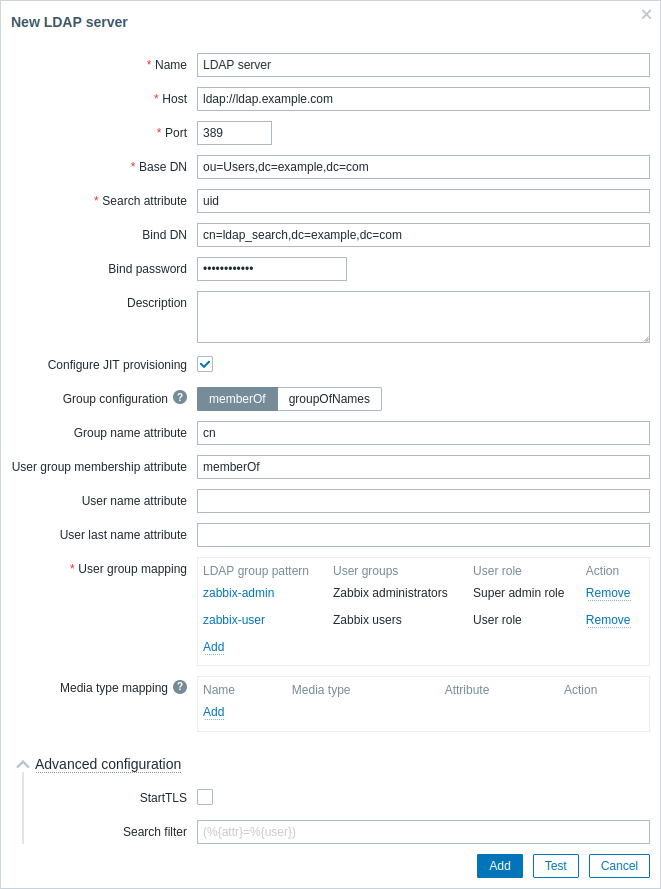Open the zabbix-user group mapping
This screenshot has height=889, width=661.
click(234, 620)
